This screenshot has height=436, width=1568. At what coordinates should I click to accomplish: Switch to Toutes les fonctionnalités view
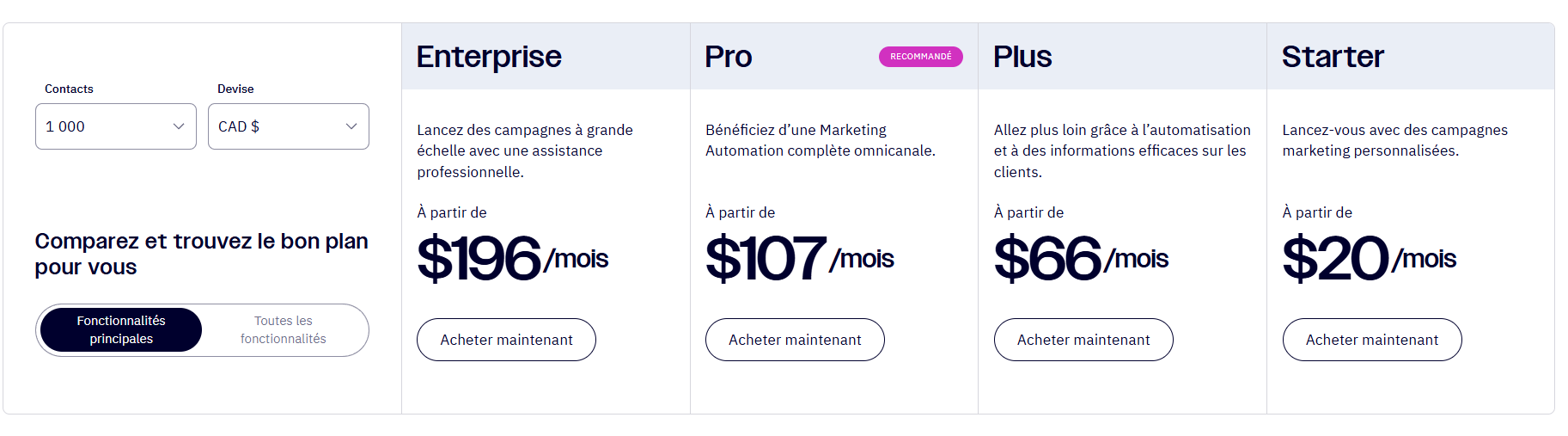click(284, 330)
